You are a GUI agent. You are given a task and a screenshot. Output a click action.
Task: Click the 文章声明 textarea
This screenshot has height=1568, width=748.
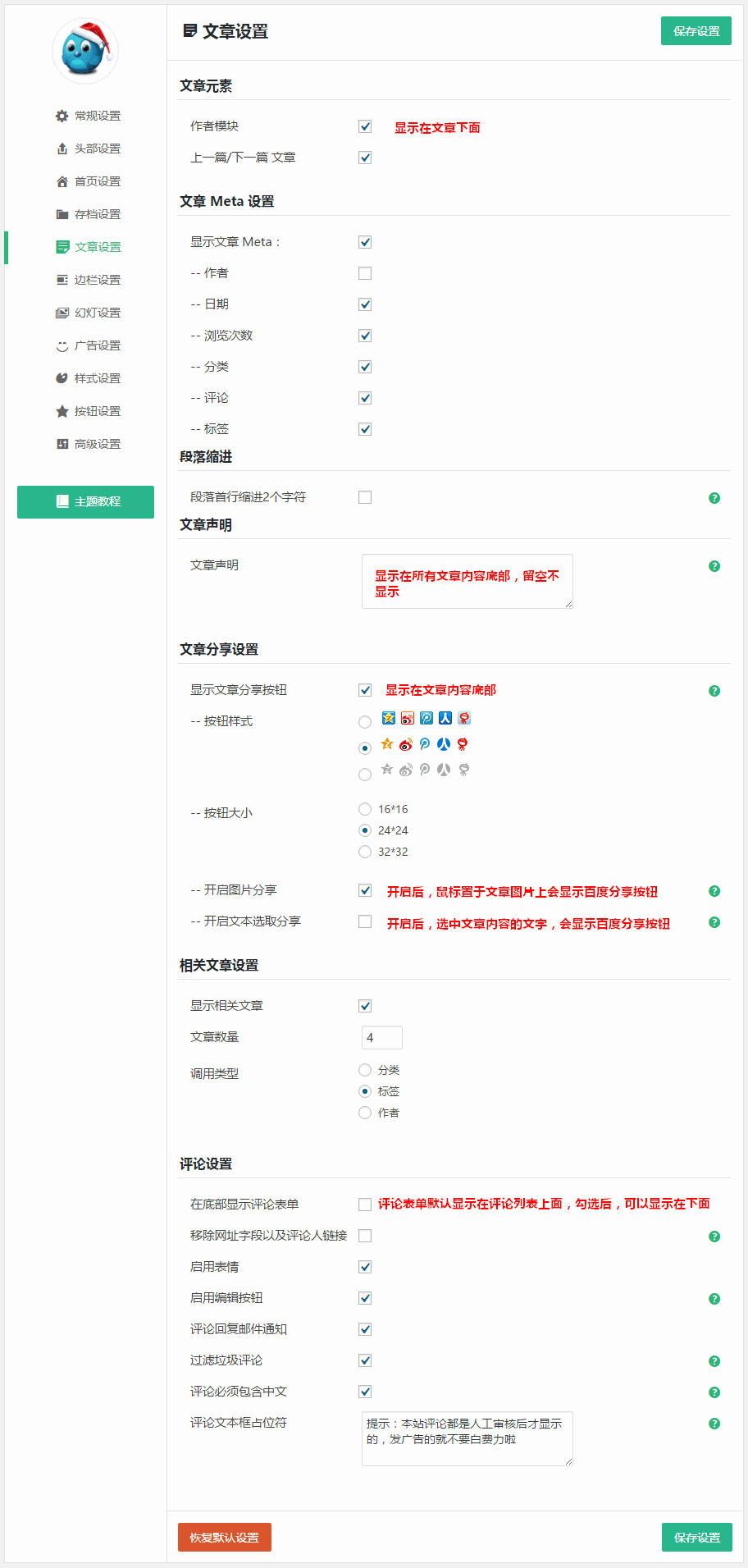point(467,581)
